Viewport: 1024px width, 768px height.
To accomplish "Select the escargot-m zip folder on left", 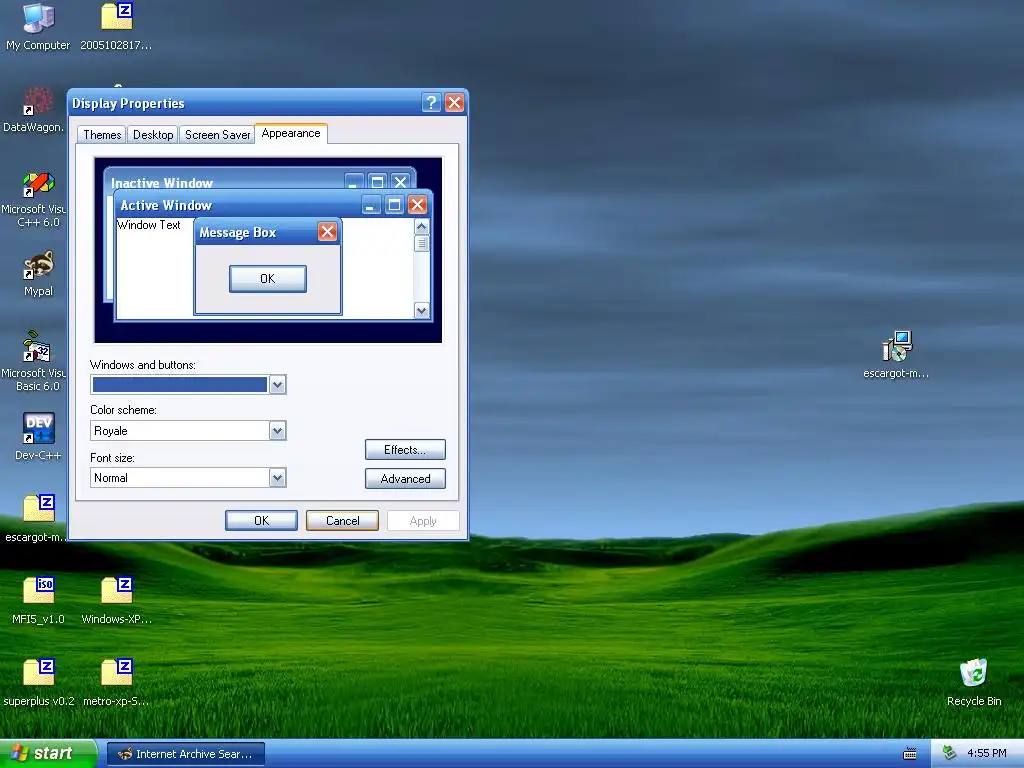I will [36, 518].
